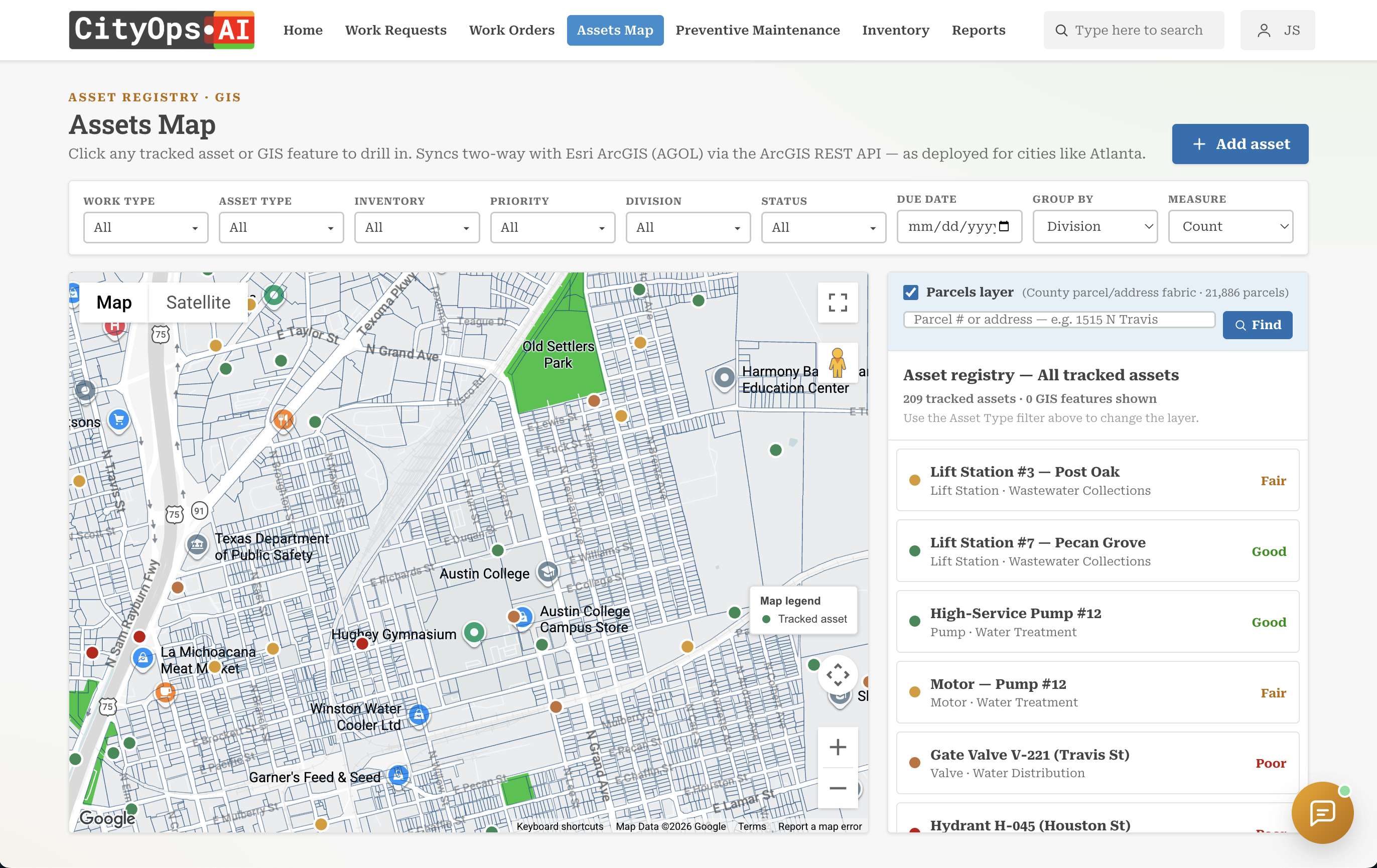Open map Terms link
This screenshot has width=1377, height=868.
pos(751,826)
